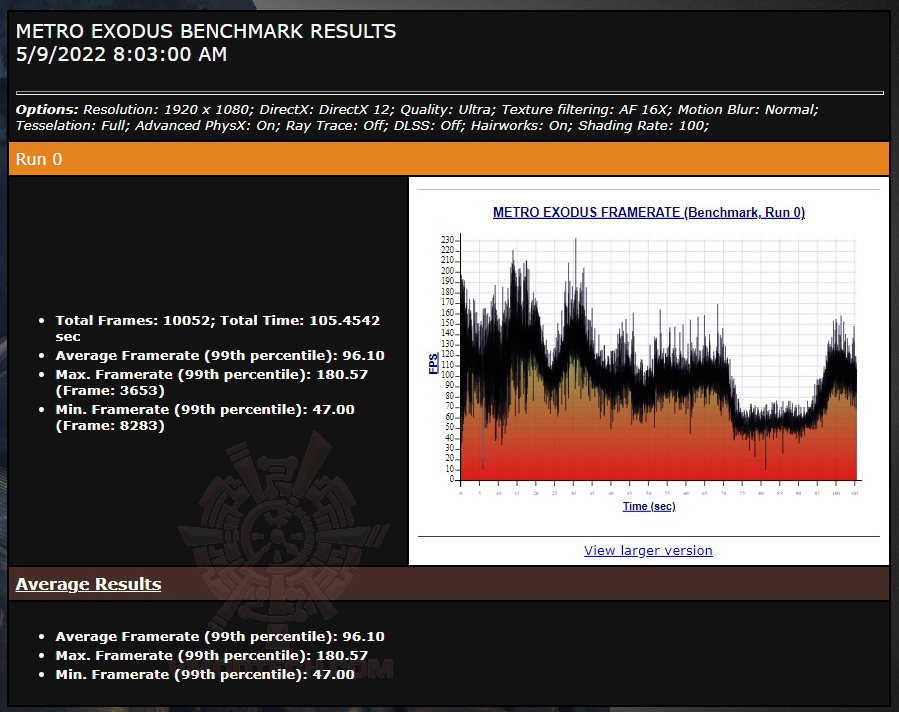Viewport: 899px width, 712px height.
Task: Click the Hairworks: On option text
Action: point(522,126)
